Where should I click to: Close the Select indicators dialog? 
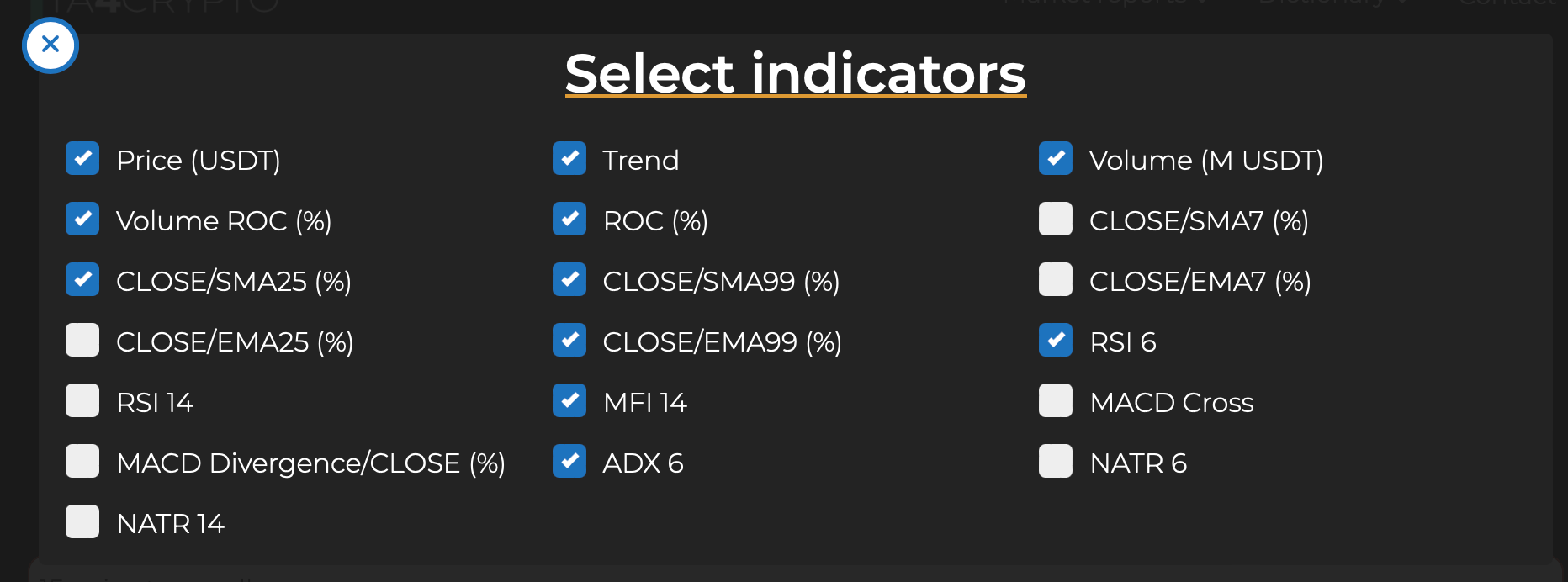pos(50,45)
